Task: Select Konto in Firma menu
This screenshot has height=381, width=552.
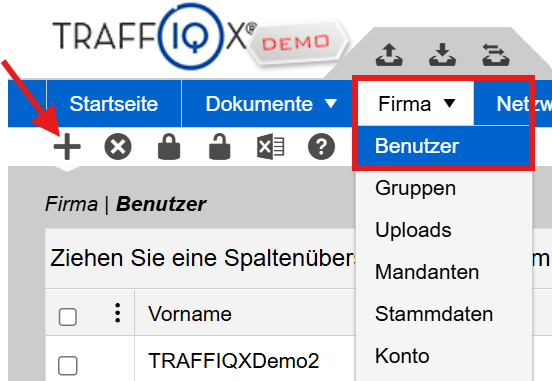Action: pos(444,356)
